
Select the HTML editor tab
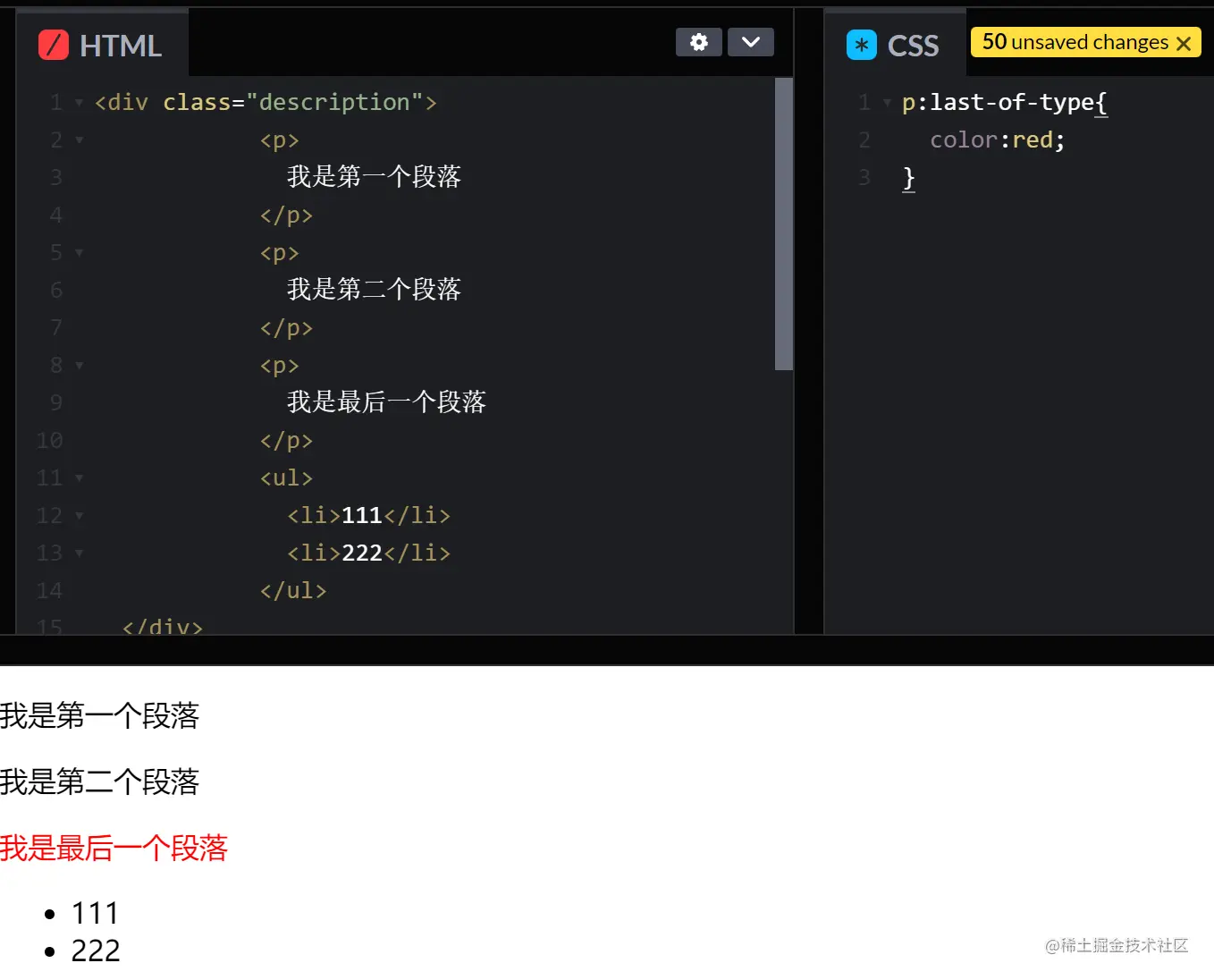click(x=102, y=43)
